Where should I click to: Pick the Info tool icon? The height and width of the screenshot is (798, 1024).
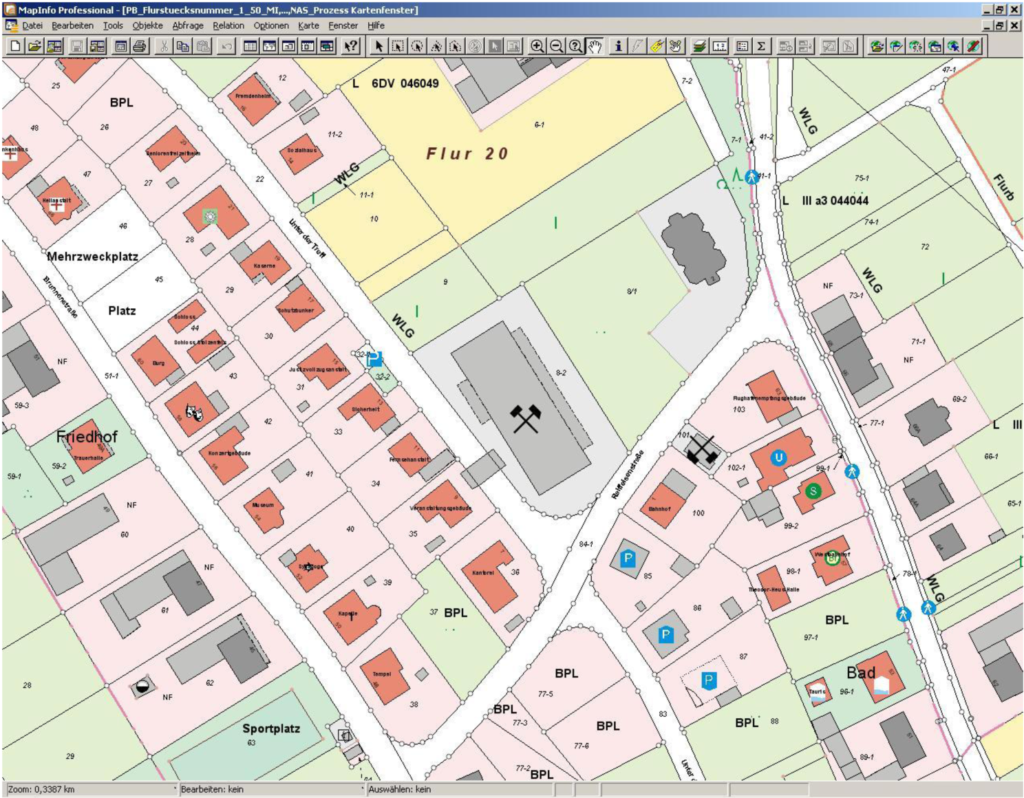tap(617, 46)
